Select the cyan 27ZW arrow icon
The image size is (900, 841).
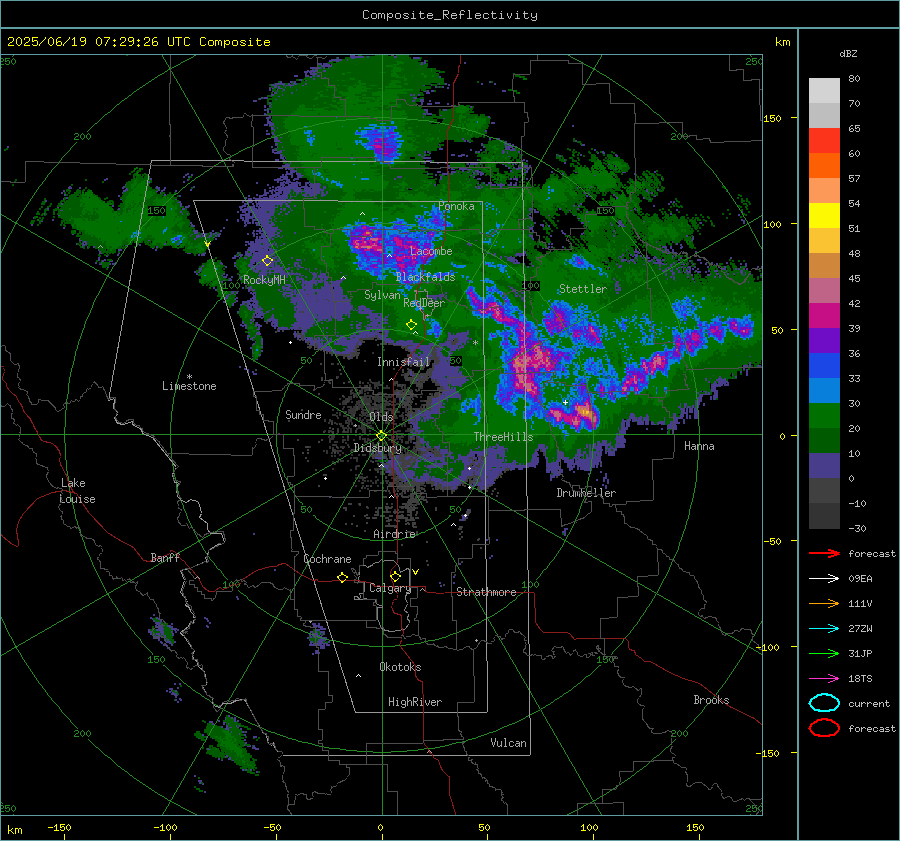[x=824, y=629]
